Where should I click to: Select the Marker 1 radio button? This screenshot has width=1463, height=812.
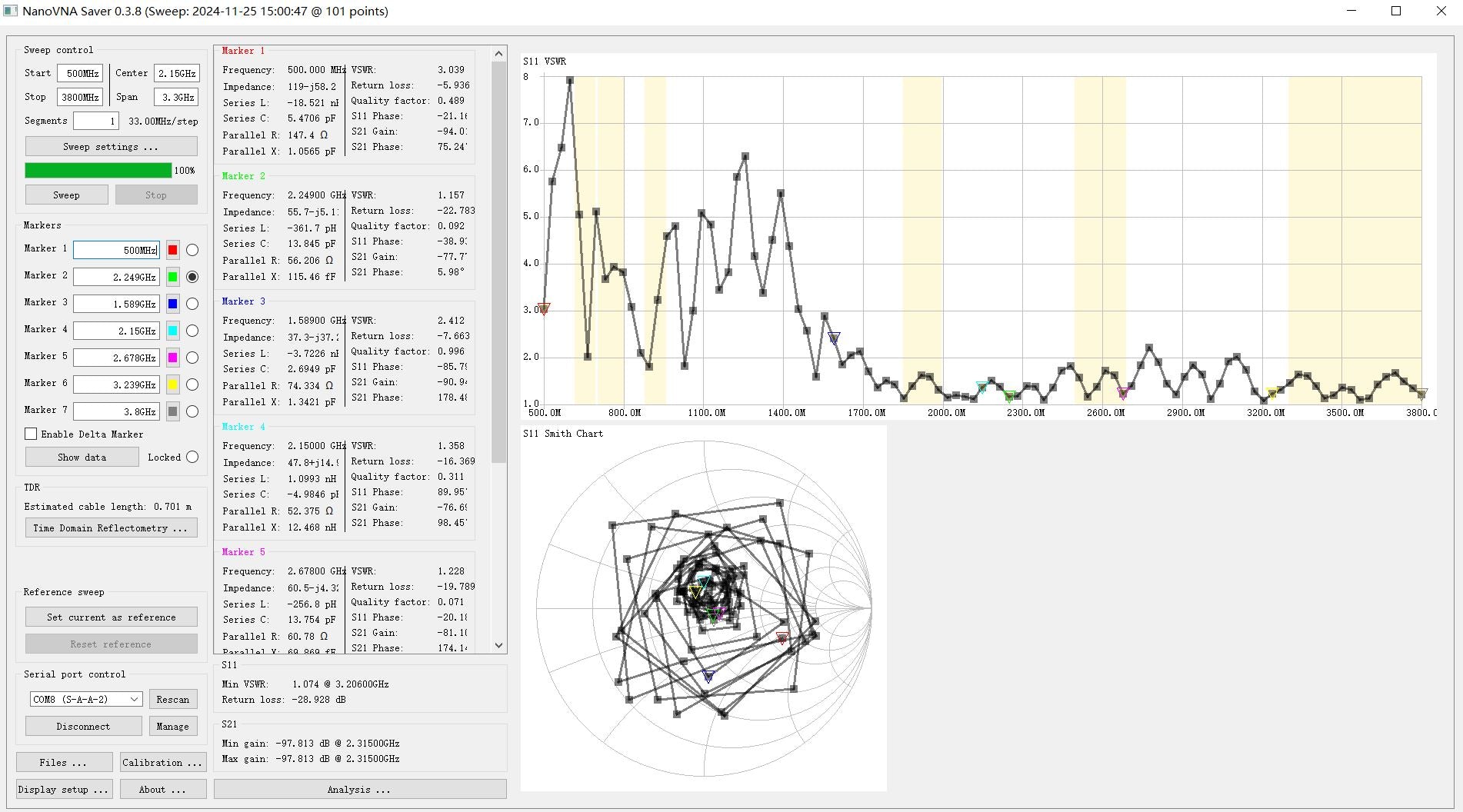click(192, 250)
